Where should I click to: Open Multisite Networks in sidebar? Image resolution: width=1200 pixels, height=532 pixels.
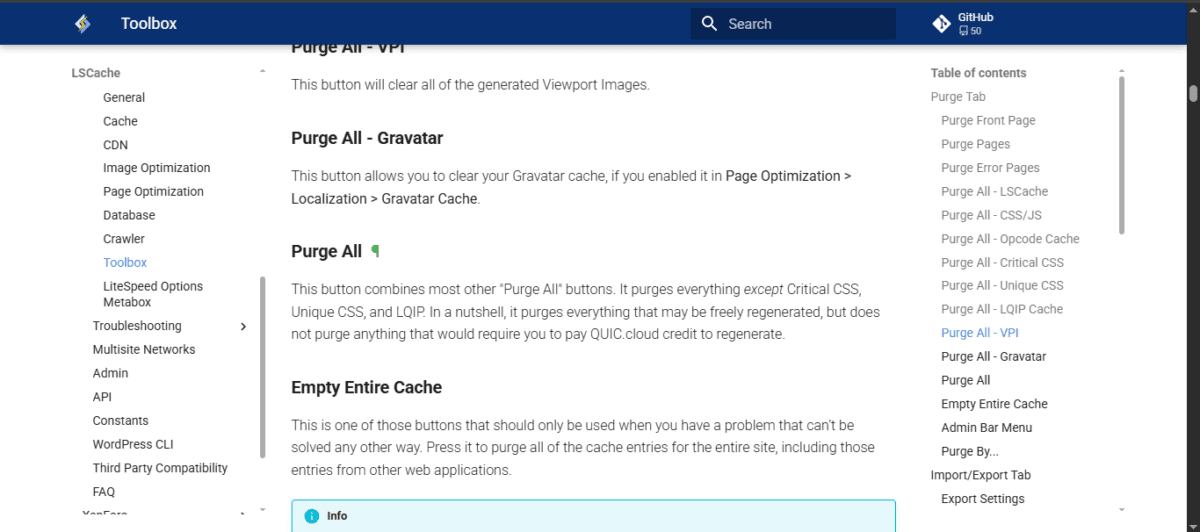[144, 350]
